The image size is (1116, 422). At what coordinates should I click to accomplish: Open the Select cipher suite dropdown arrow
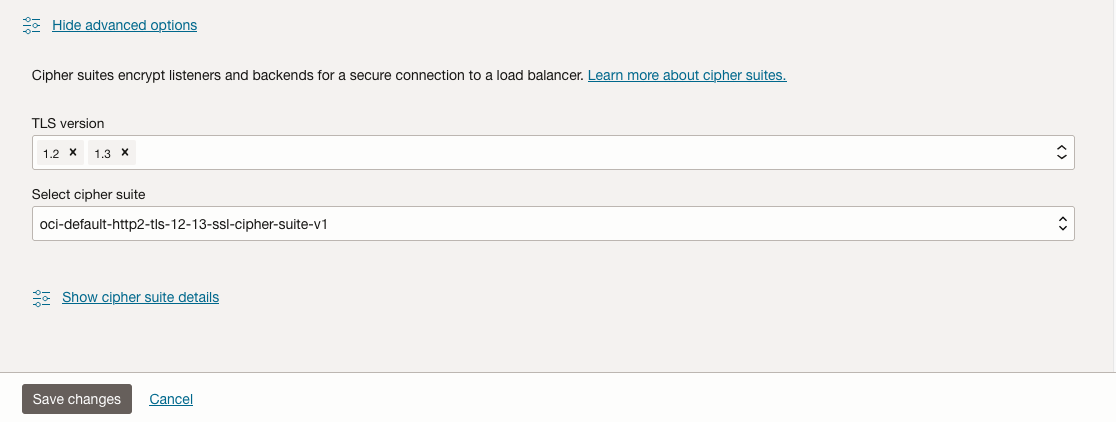1062,225
